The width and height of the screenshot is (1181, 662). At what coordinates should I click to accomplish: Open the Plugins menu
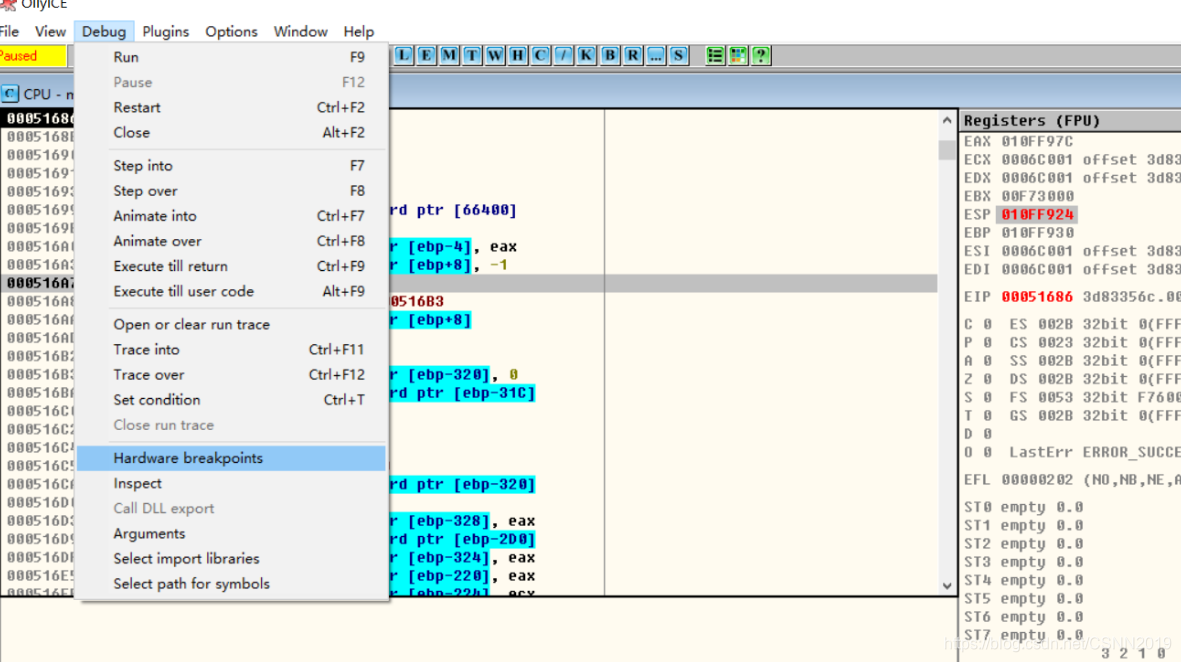click(x=166, y=32)
